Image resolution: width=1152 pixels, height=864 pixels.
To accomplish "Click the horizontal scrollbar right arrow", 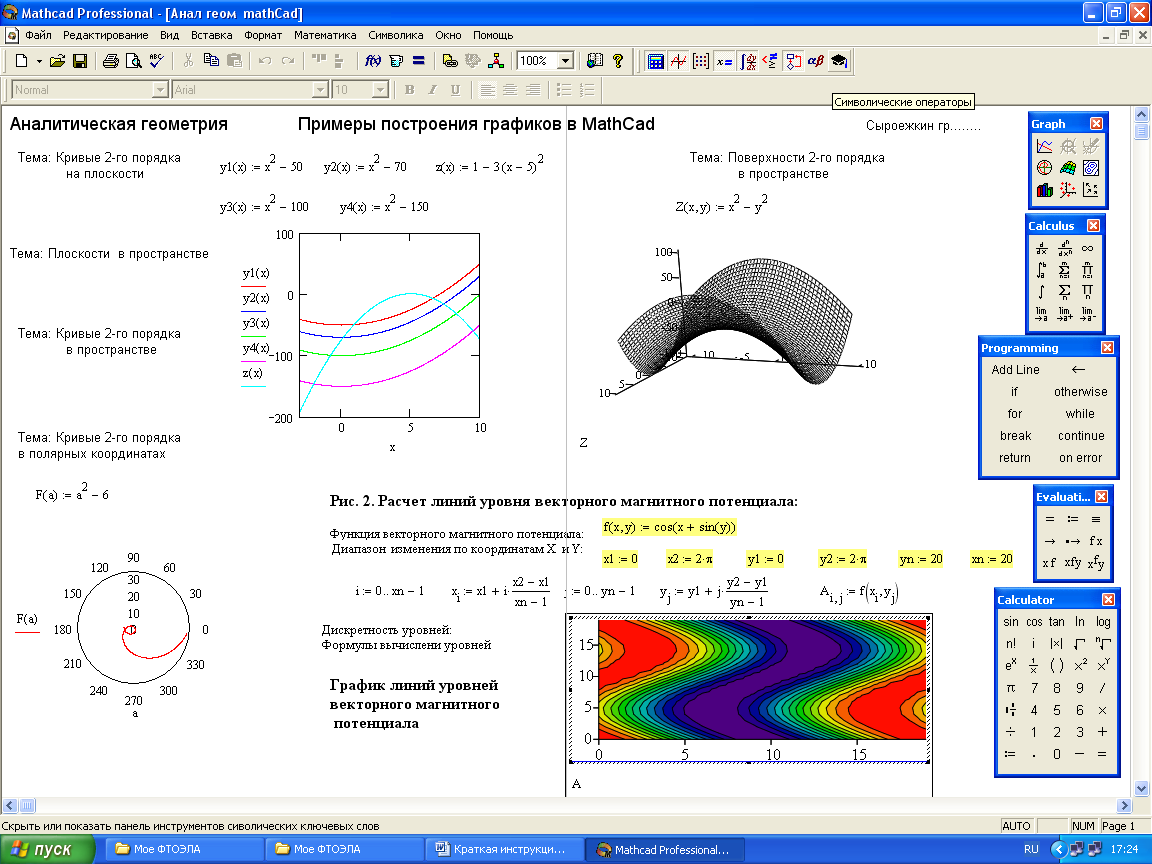I will pyautogui.click(x=1124, y=805).
